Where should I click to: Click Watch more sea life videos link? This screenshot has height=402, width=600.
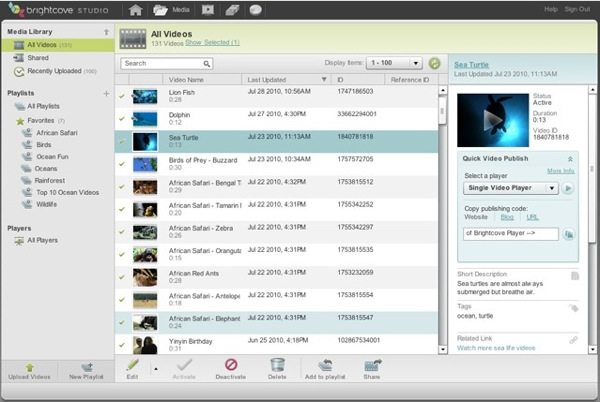(x=496, y=348)
